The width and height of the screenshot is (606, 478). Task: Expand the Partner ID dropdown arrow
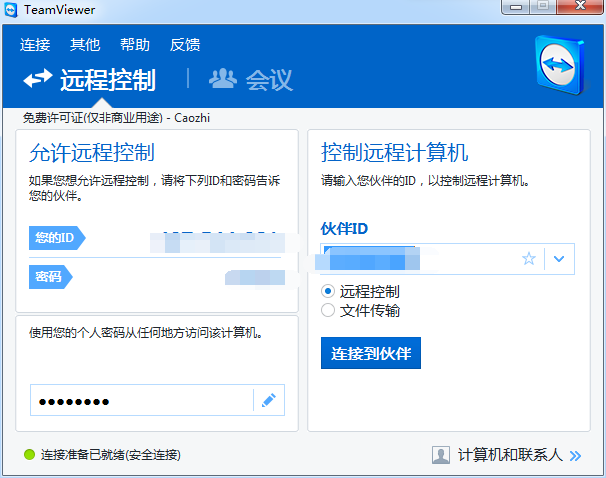coord(559,259)
